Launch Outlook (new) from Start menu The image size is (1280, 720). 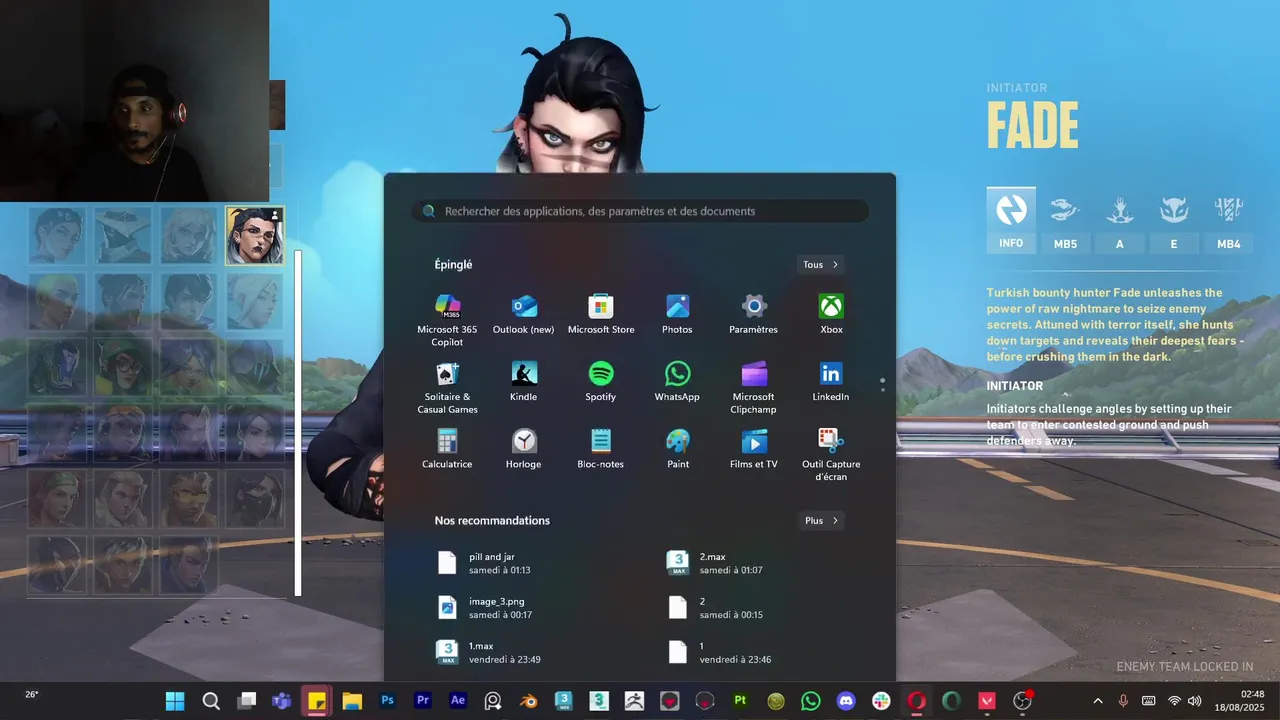click(x=523, y=314)
